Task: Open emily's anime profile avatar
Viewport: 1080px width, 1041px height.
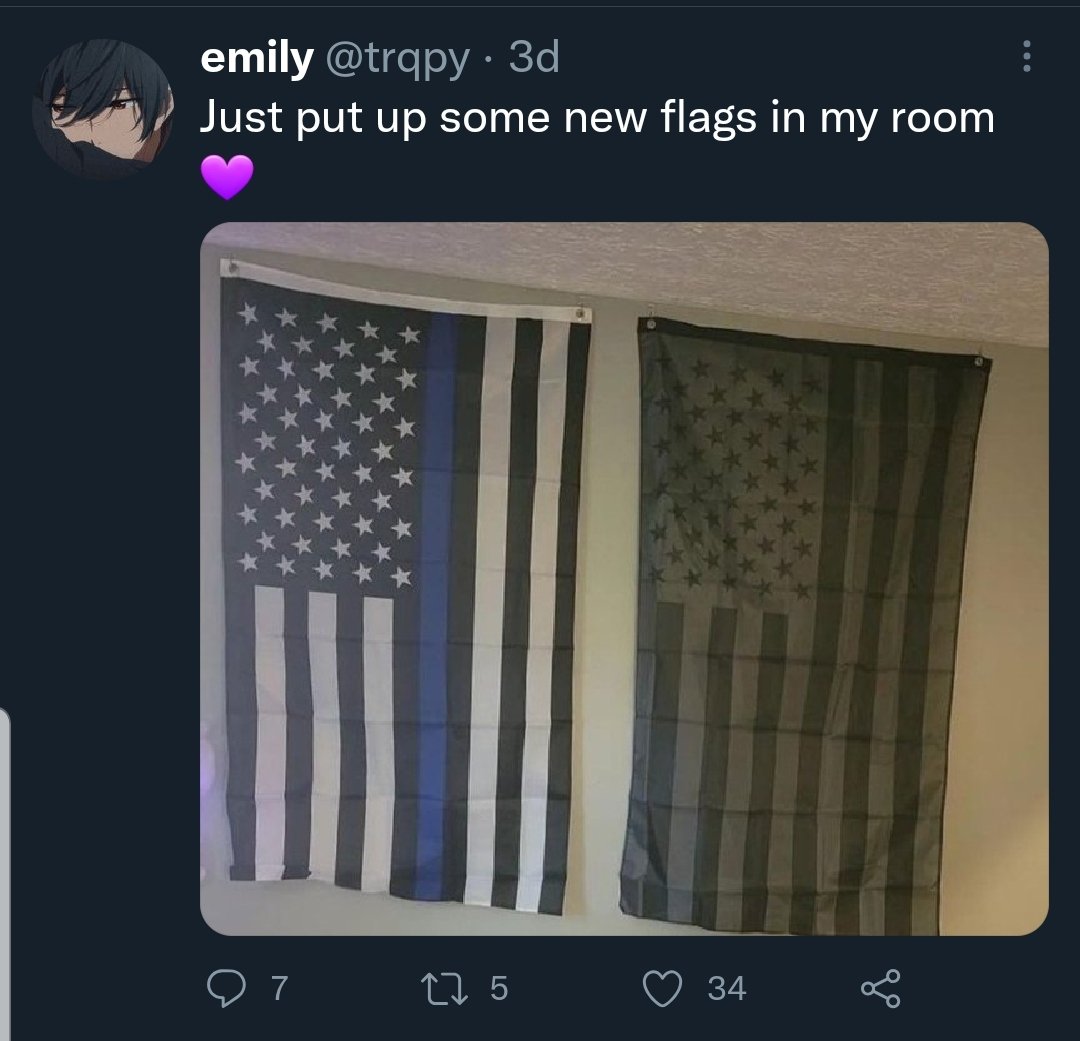Action: pyautogui.click(x=103, y=109)
